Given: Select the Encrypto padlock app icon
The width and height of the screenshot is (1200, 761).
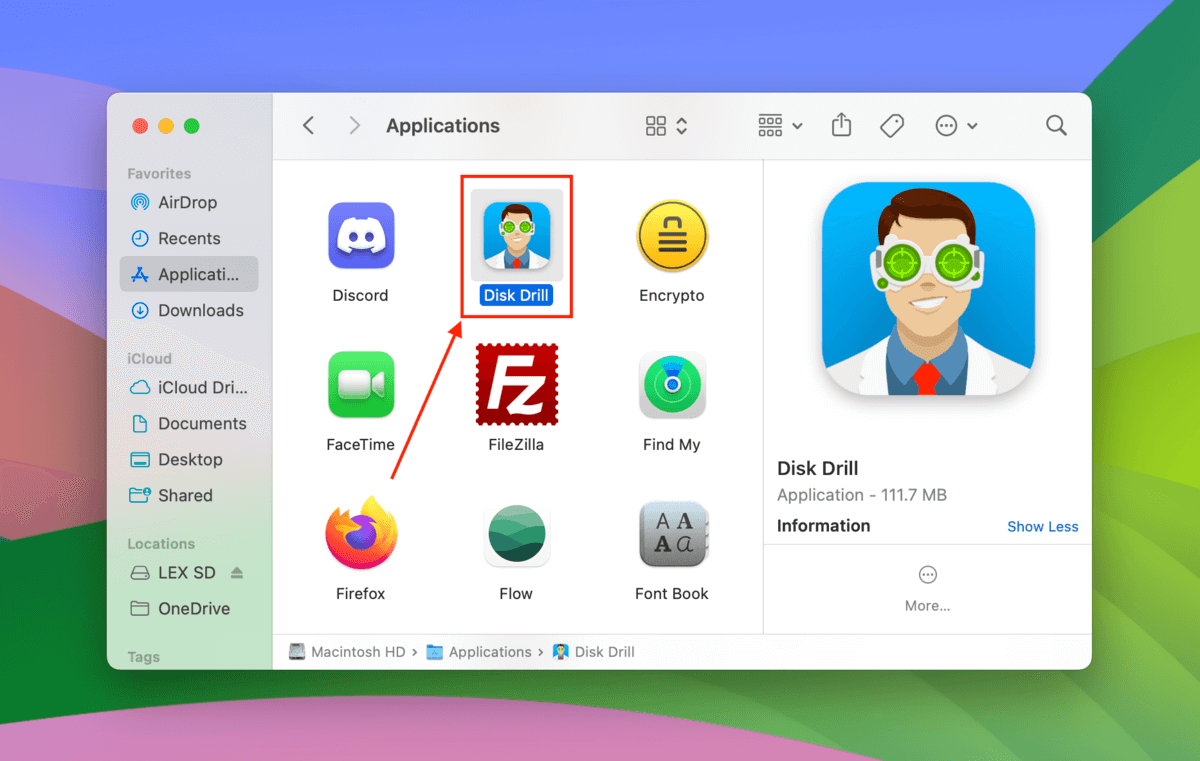Looking at the screenshot, I should click(x=672, y=236).
